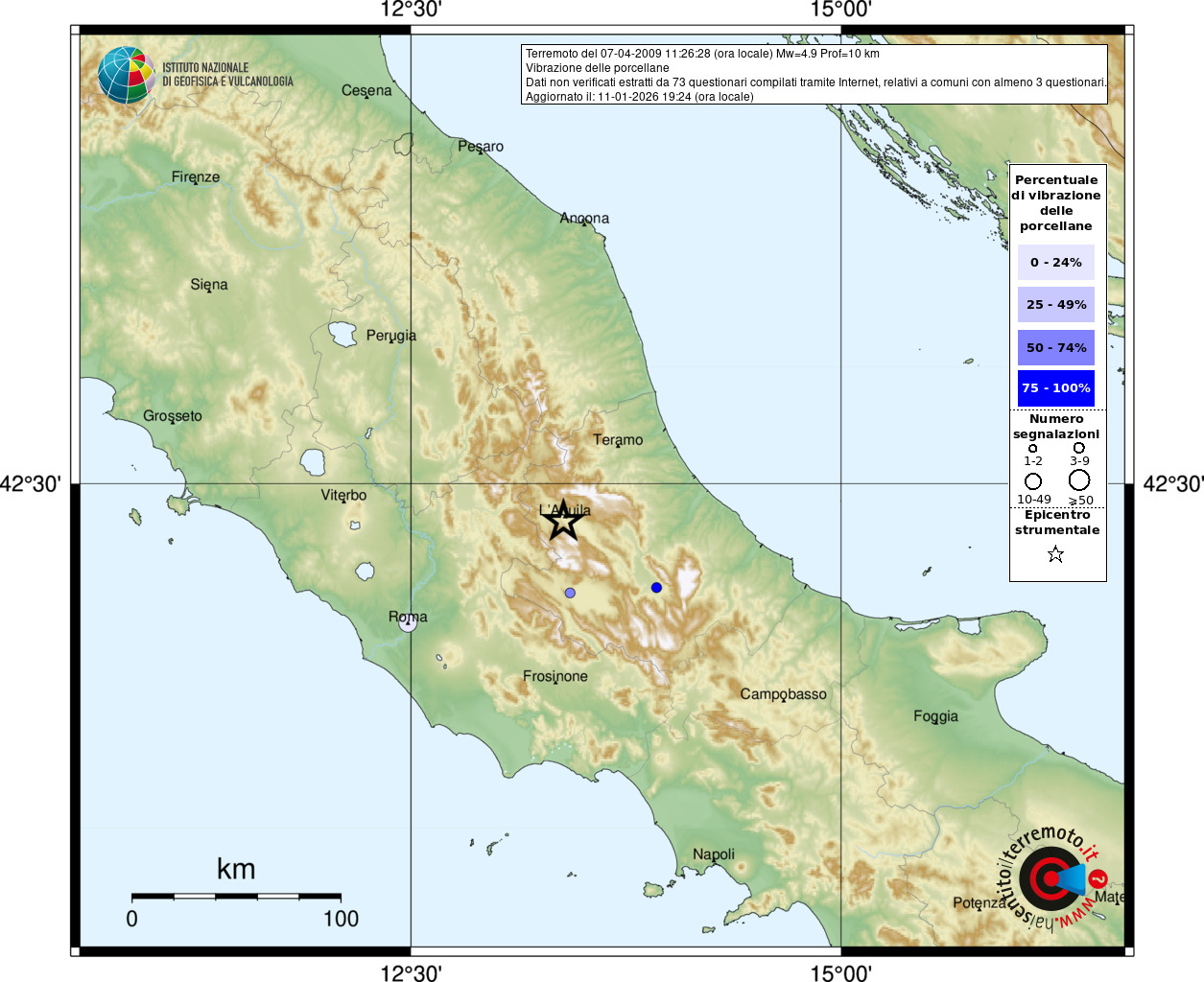1204x982 pixels.
Task: Click the bottom 15°00' longitude label
Action: [840, 973]
